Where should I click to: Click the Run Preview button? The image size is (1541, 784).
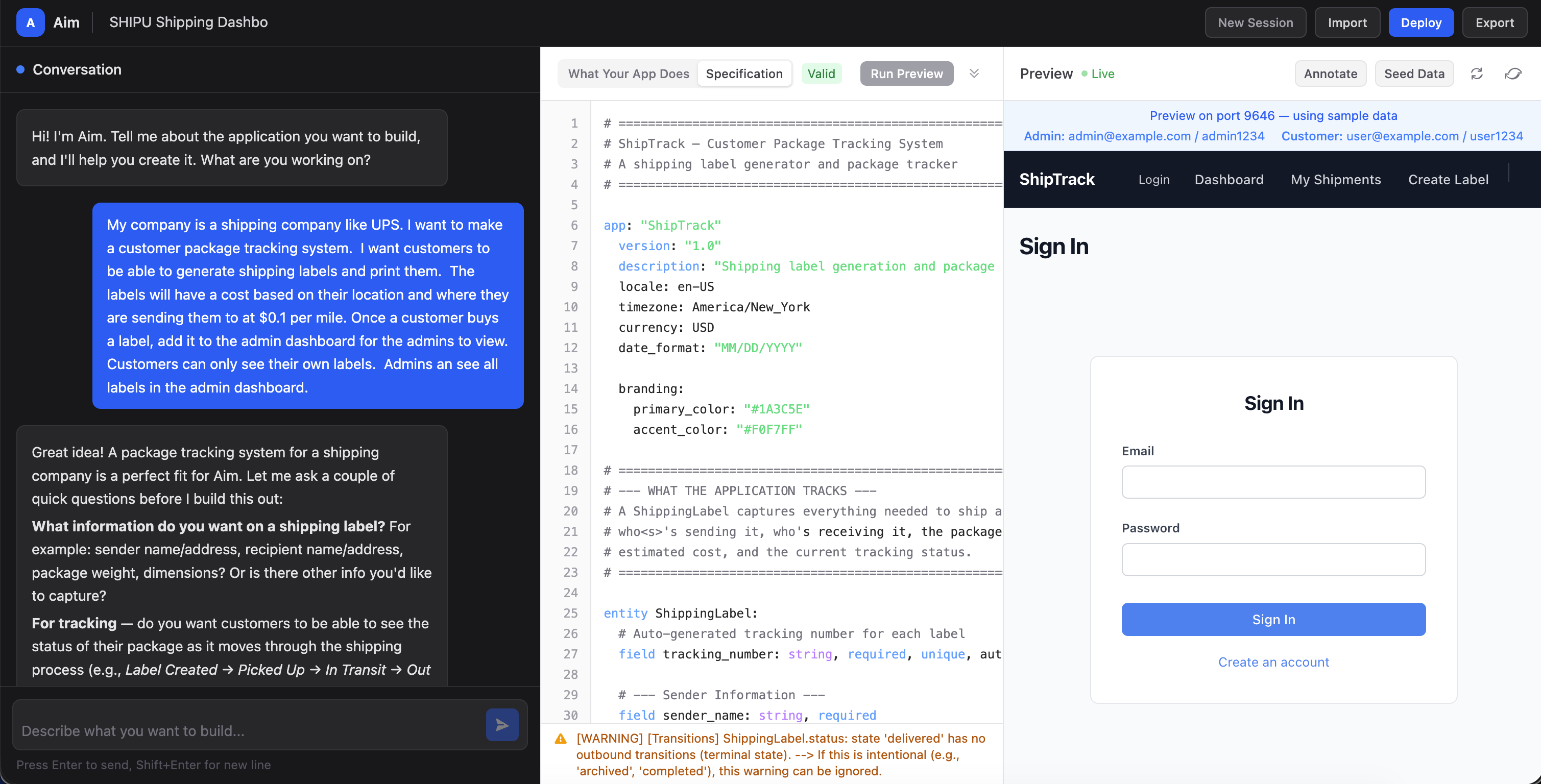tap(906, 73)
